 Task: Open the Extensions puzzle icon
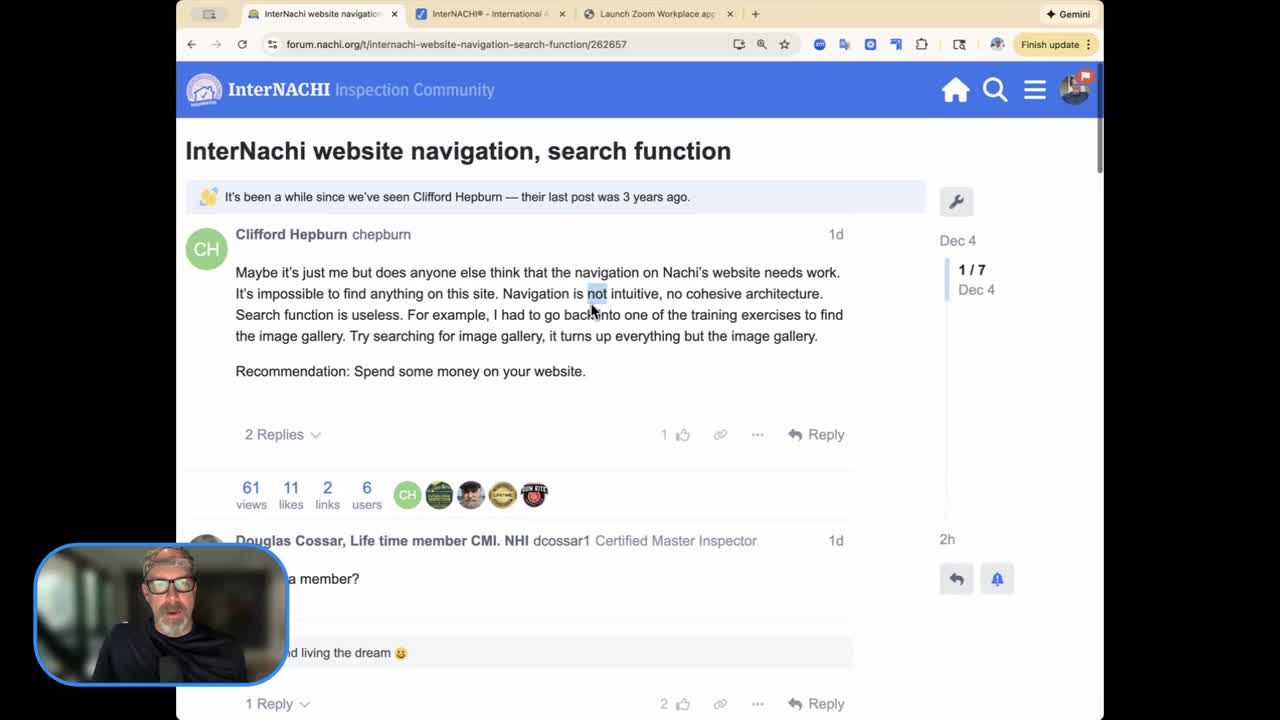tap(921, 44)
